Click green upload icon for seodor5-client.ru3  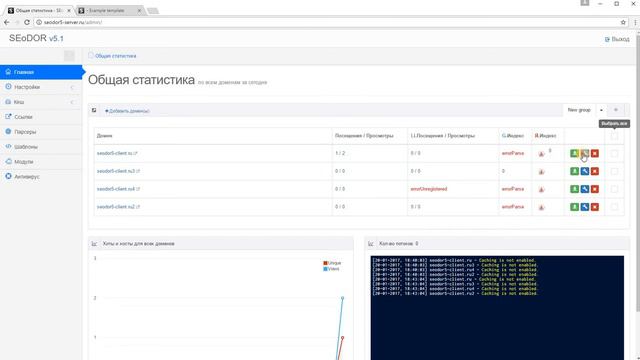(574, 171)
